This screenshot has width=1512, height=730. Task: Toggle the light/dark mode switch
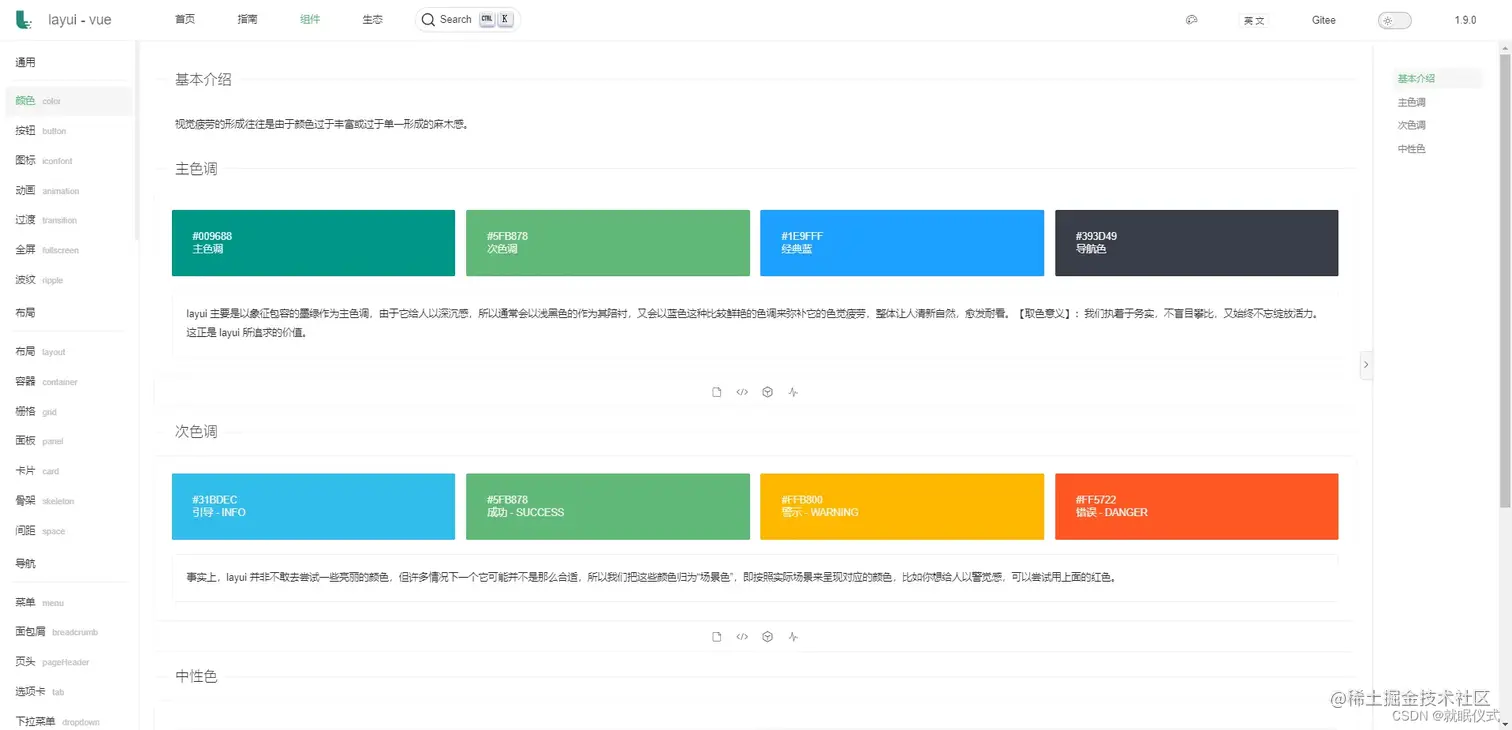(1394, 20)
